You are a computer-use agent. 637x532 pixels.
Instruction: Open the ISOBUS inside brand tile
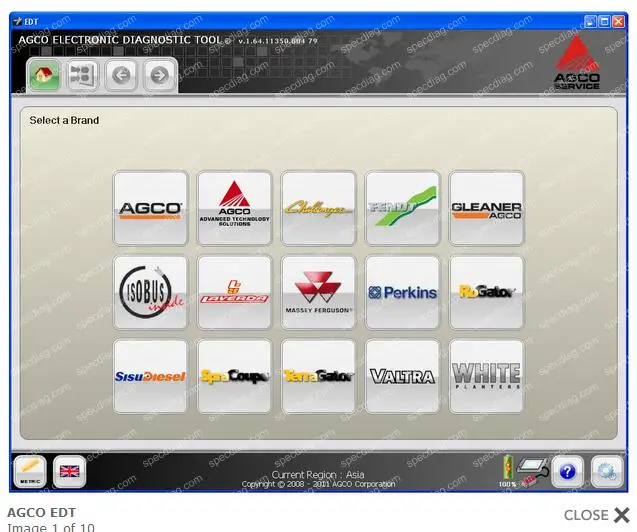coord(151,292)
